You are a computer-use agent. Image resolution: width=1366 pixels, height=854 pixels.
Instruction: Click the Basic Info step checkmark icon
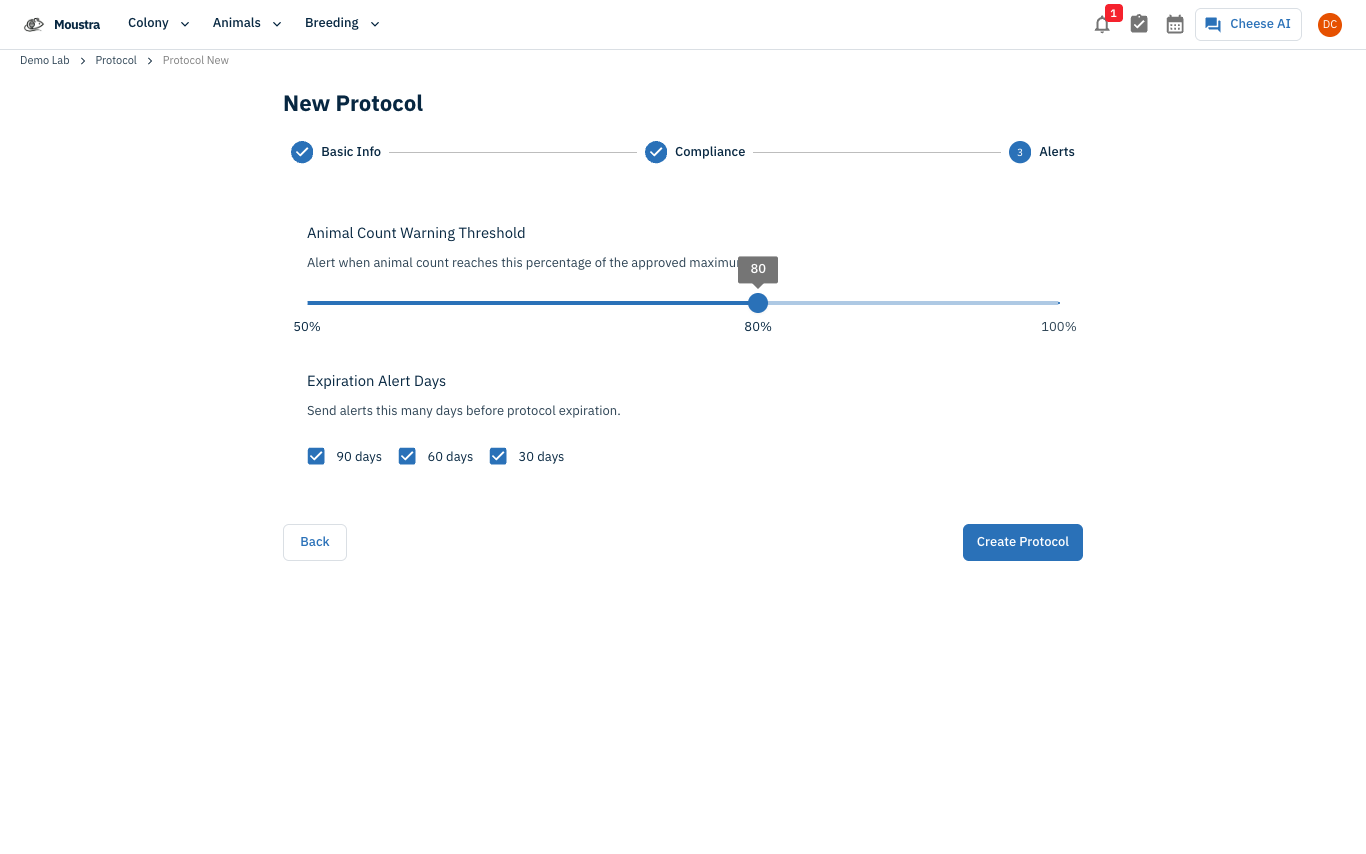(x=302, y=152)
